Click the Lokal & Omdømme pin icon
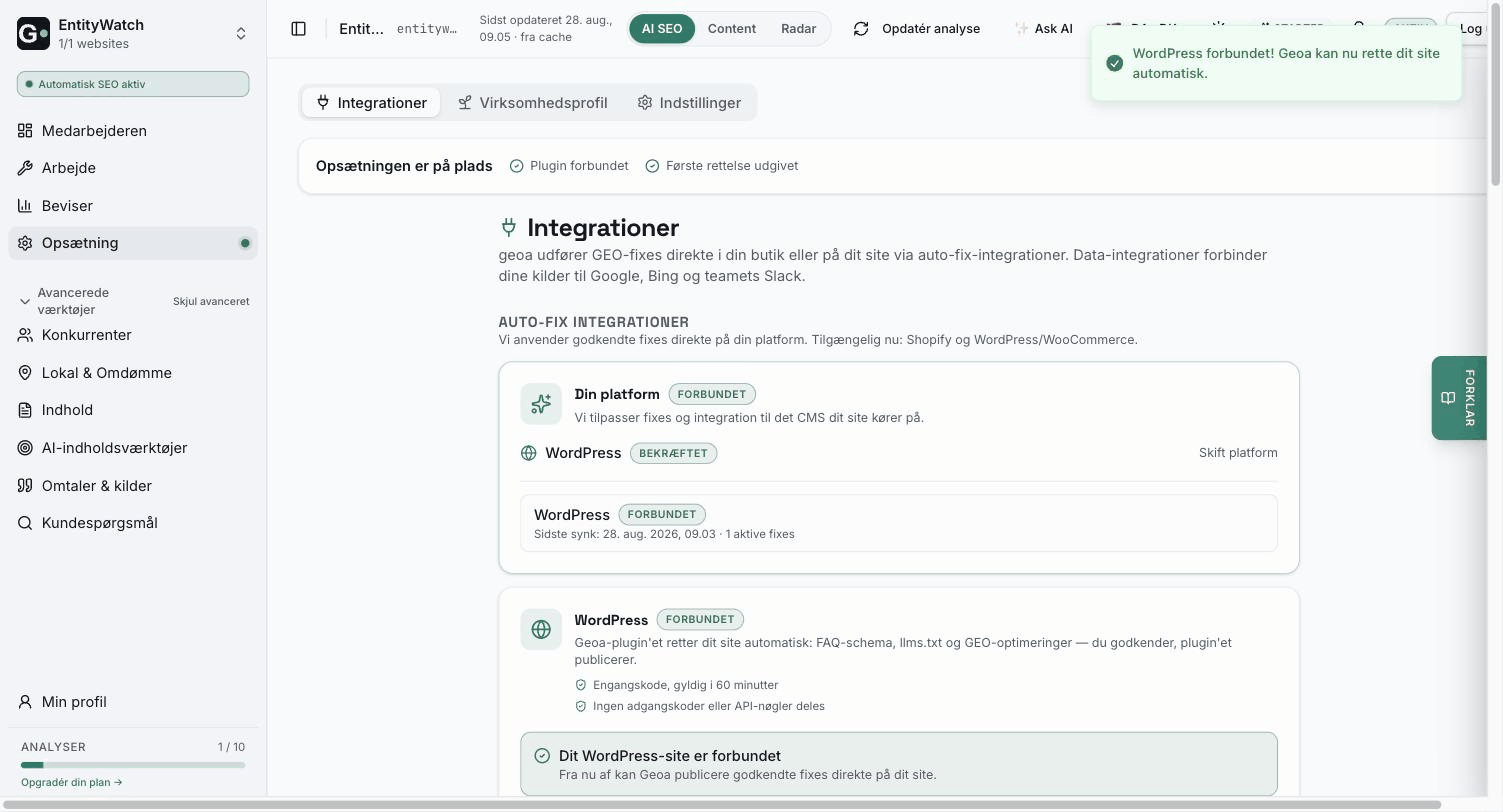The image size is (1503, 812). [x=25, y=373]
